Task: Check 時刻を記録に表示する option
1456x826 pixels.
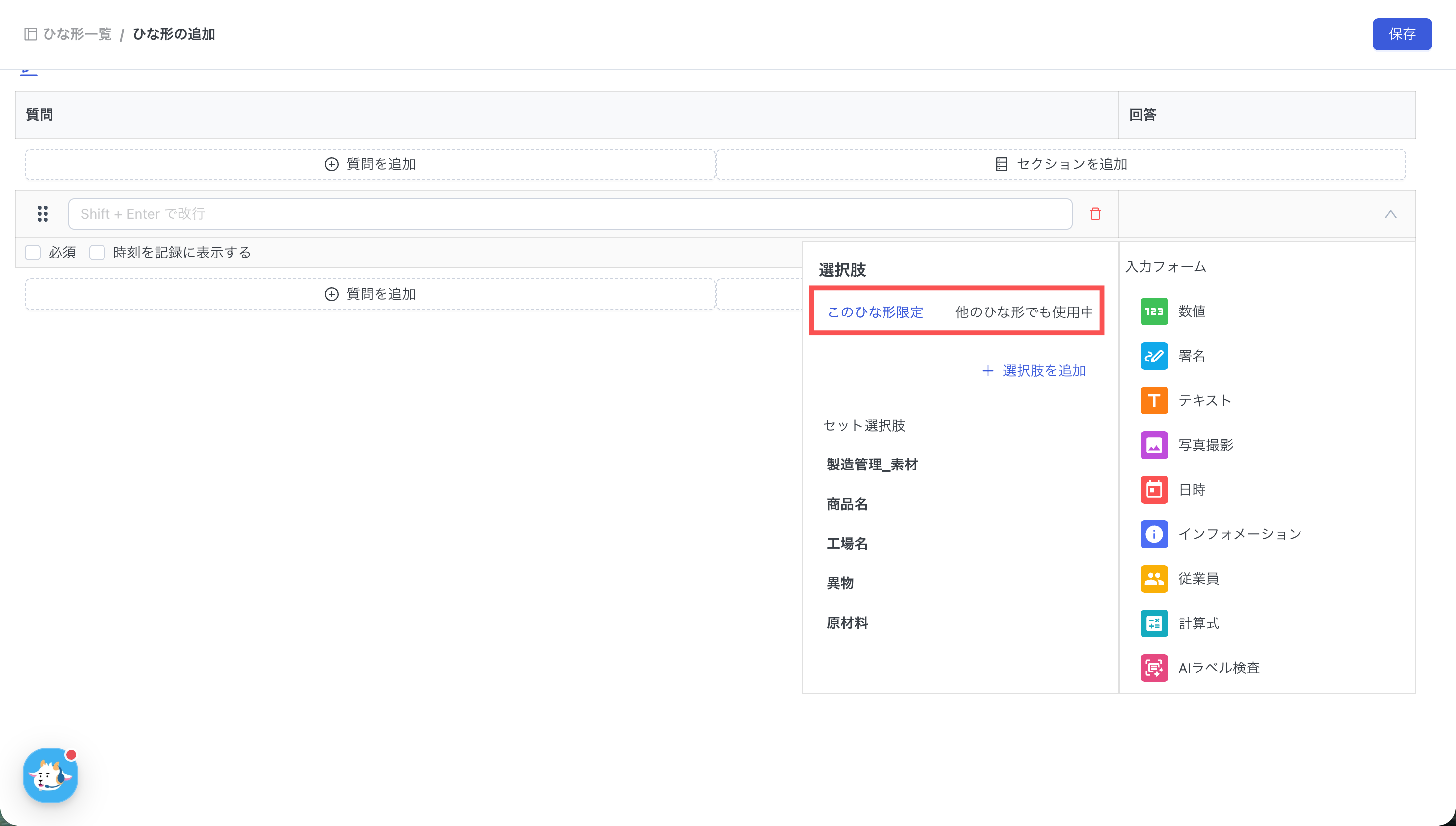Action: pyautogui.click(x=97, y=253)
